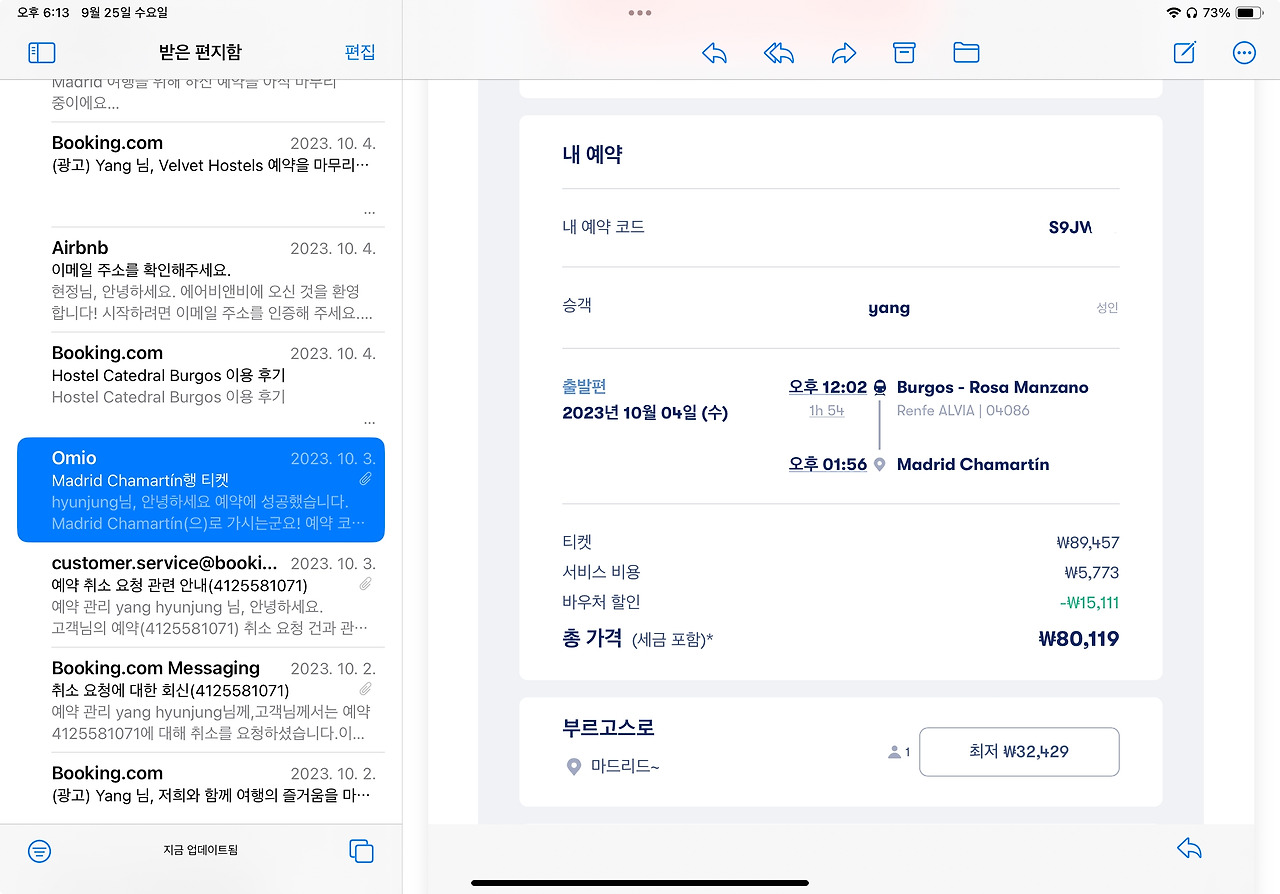This screenshot has height=894, width=1280.
Task: Select the Omio Madrid Chamartín ticket email
Action: point(201,490)
